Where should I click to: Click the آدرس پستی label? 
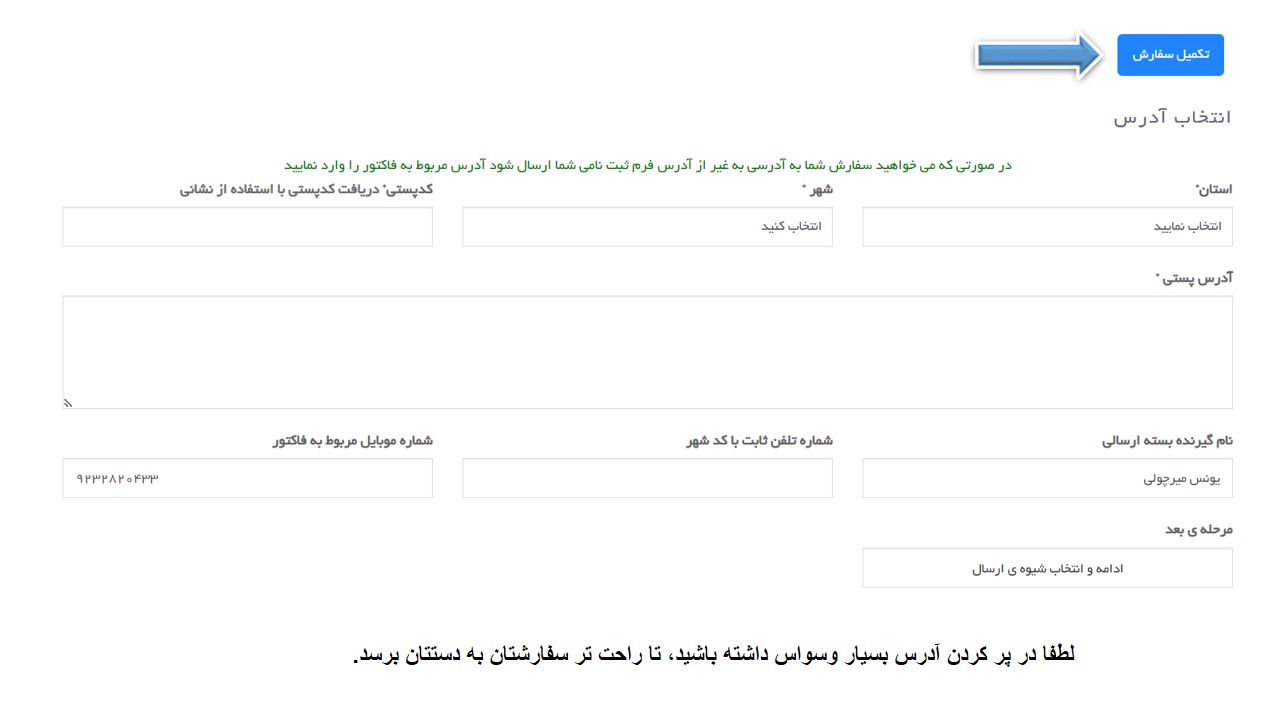tap(1194, 278)
